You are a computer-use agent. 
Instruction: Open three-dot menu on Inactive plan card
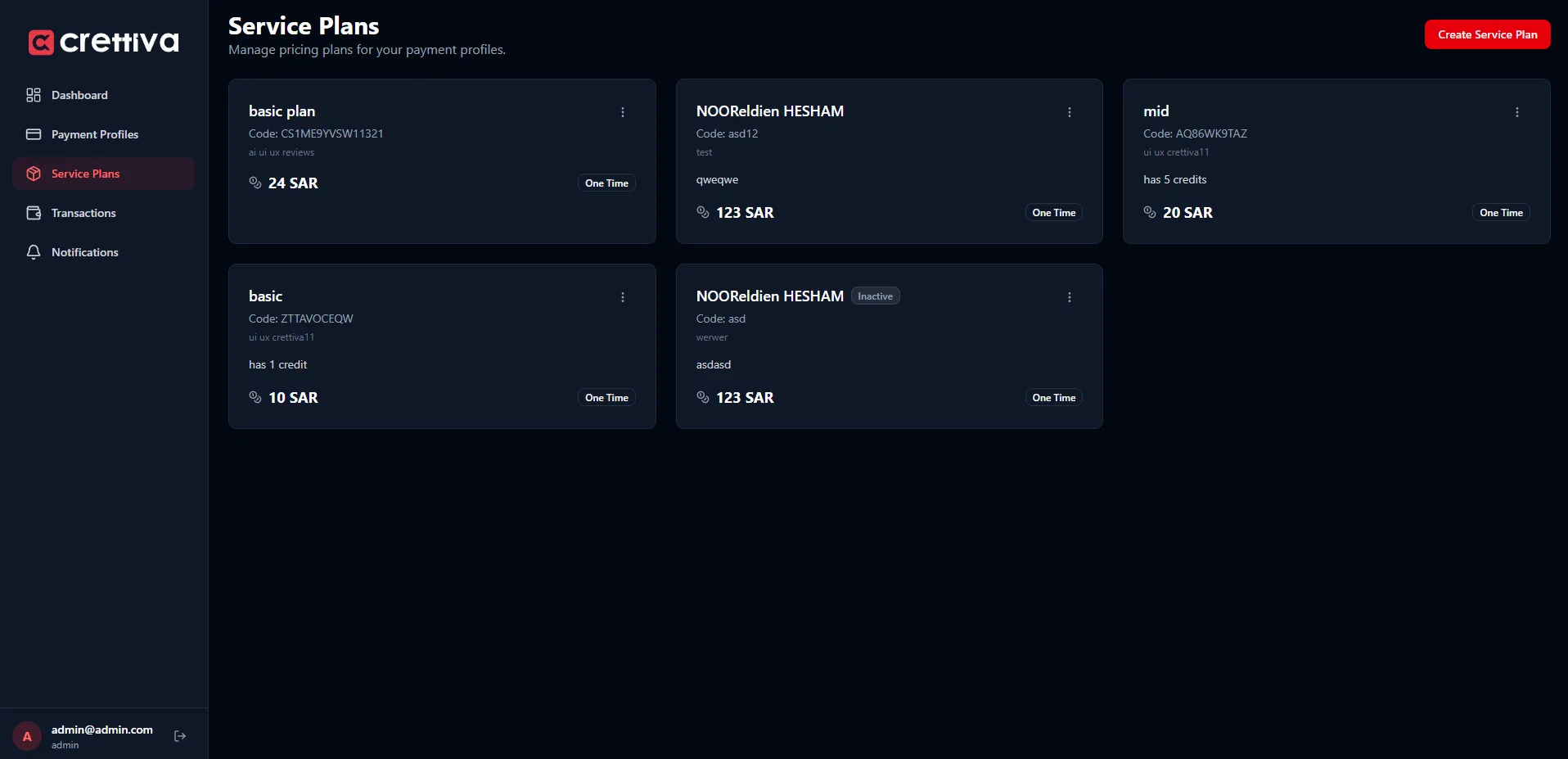[1070, 297]
